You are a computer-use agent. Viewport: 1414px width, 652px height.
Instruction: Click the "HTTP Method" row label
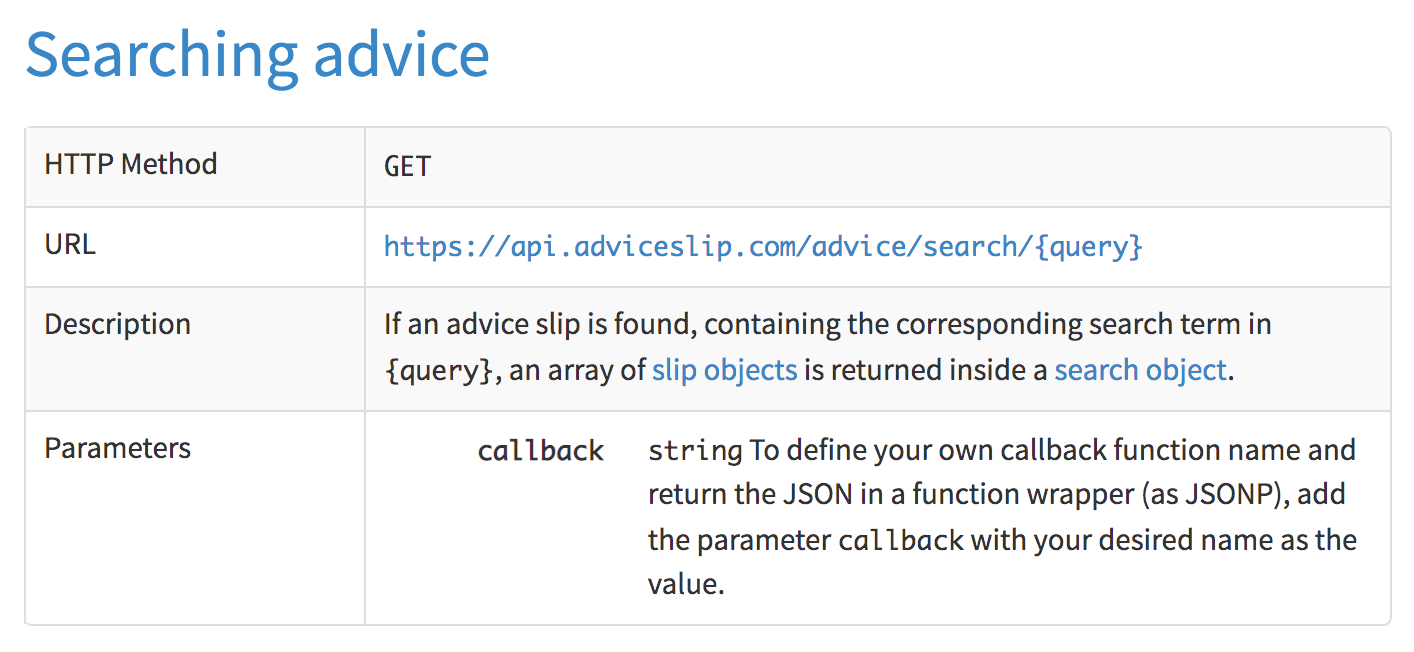click(x=130, y=164)
